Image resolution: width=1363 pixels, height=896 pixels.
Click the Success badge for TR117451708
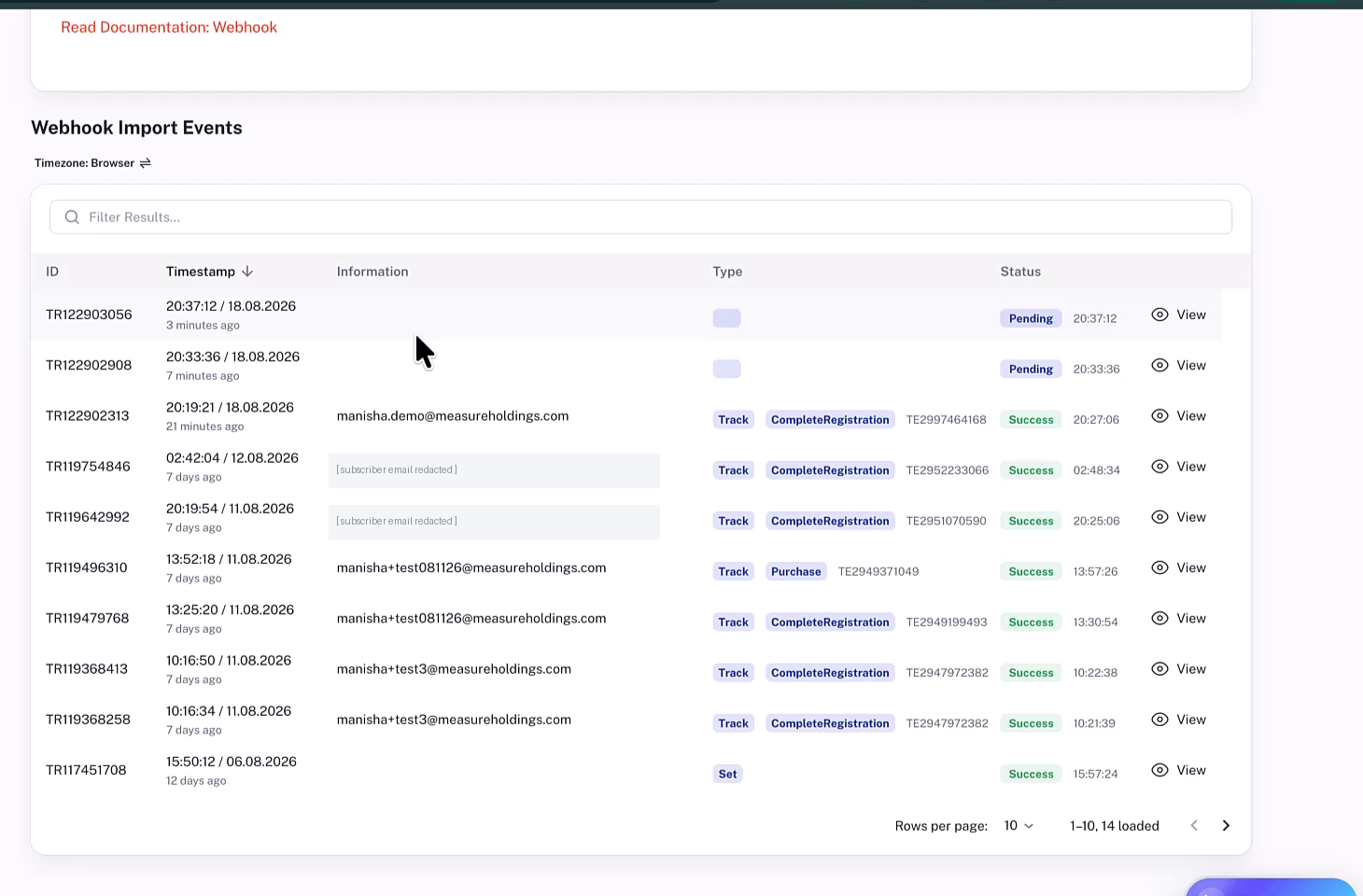[x=1031, y=774]
